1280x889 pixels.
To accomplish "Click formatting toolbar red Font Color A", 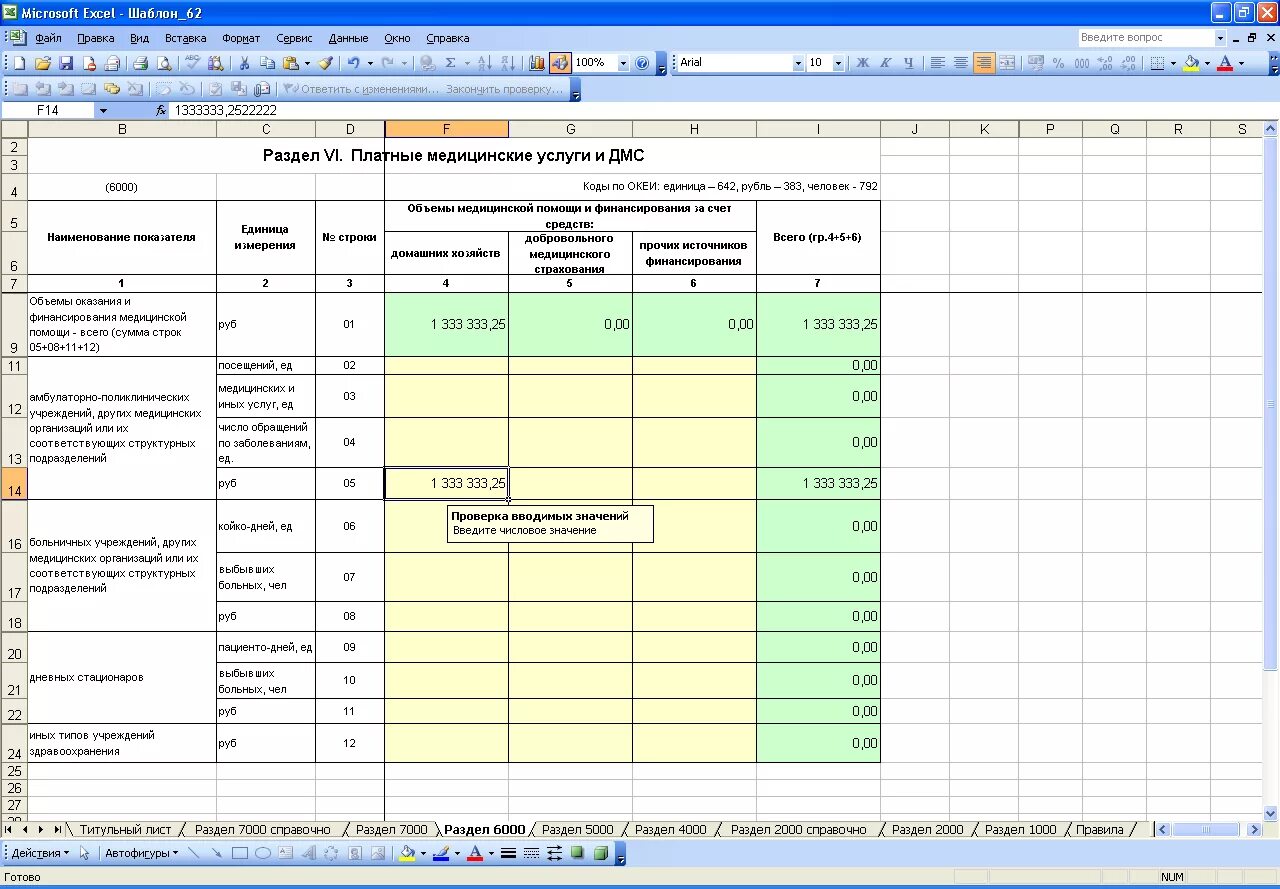I will (x=1225, y=63).
